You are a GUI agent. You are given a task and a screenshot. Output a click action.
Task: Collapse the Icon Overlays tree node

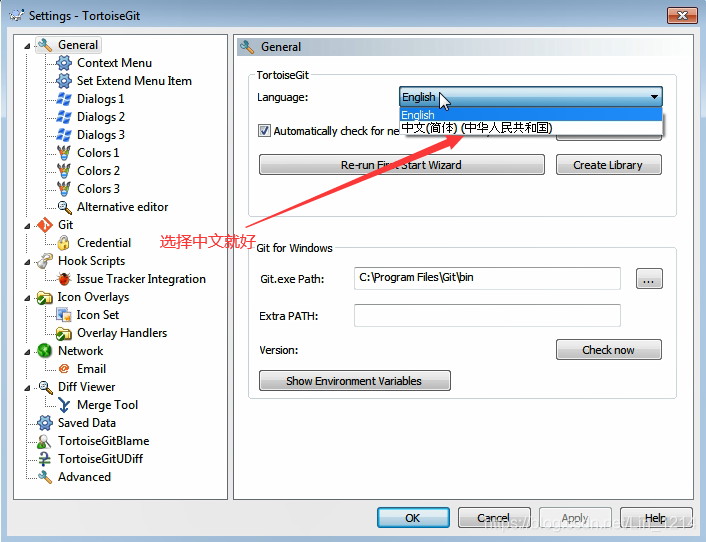pos(27,298)
